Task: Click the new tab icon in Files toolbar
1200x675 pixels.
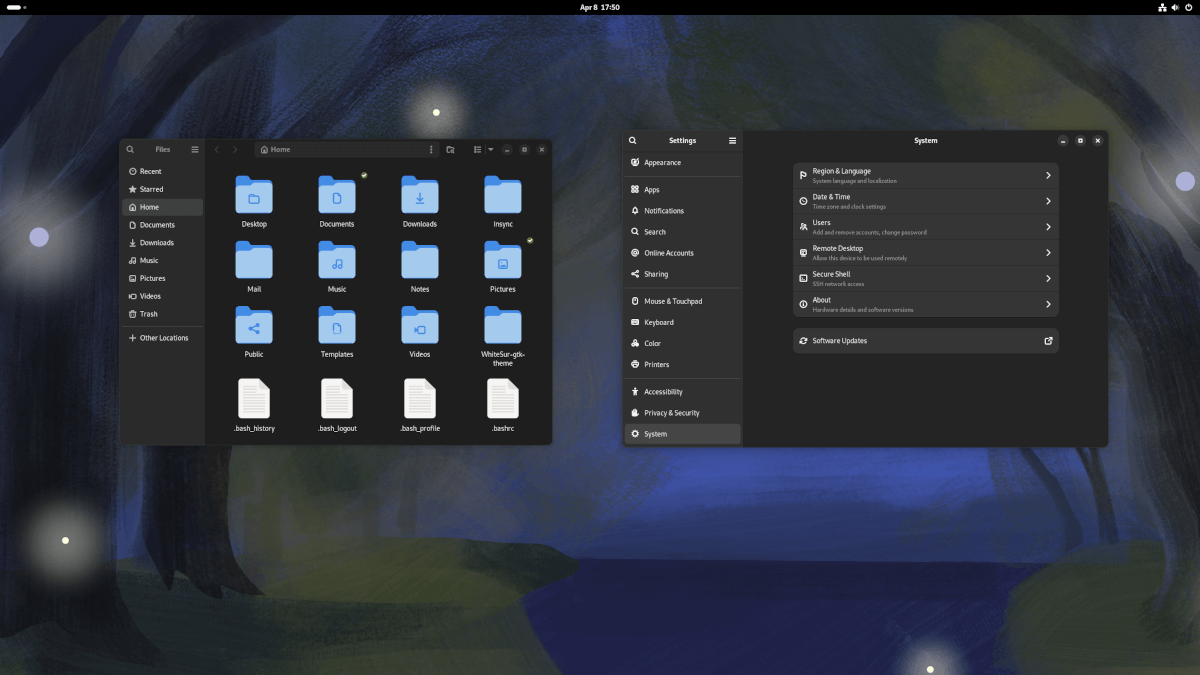Action: pos(450,149)
